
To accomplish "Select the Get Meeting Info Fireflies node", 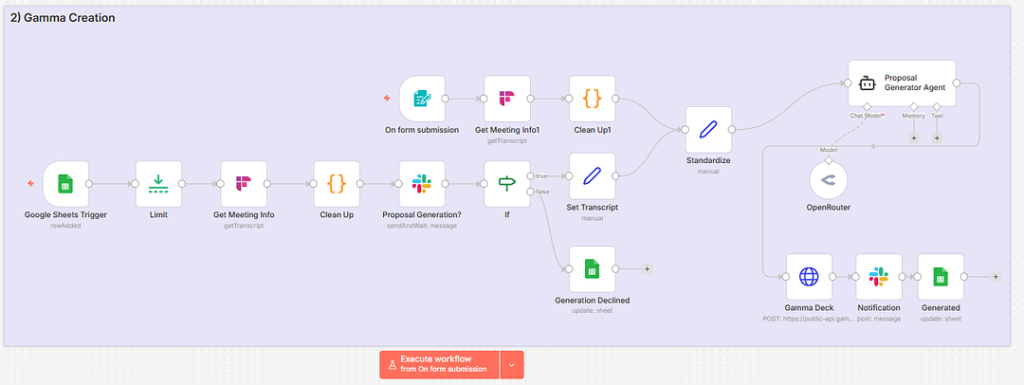I will pyautogui.click(x=244, y=184).
